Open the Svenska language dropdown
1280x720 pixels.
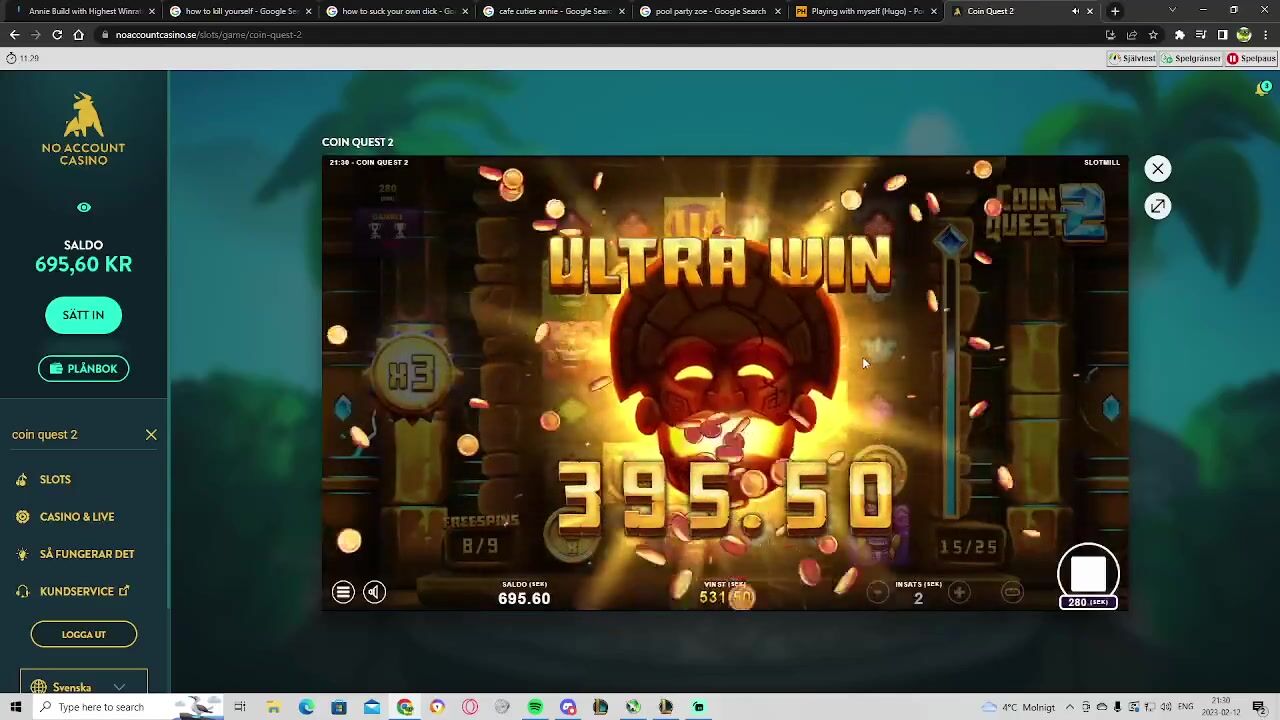(x=84, y=687)
